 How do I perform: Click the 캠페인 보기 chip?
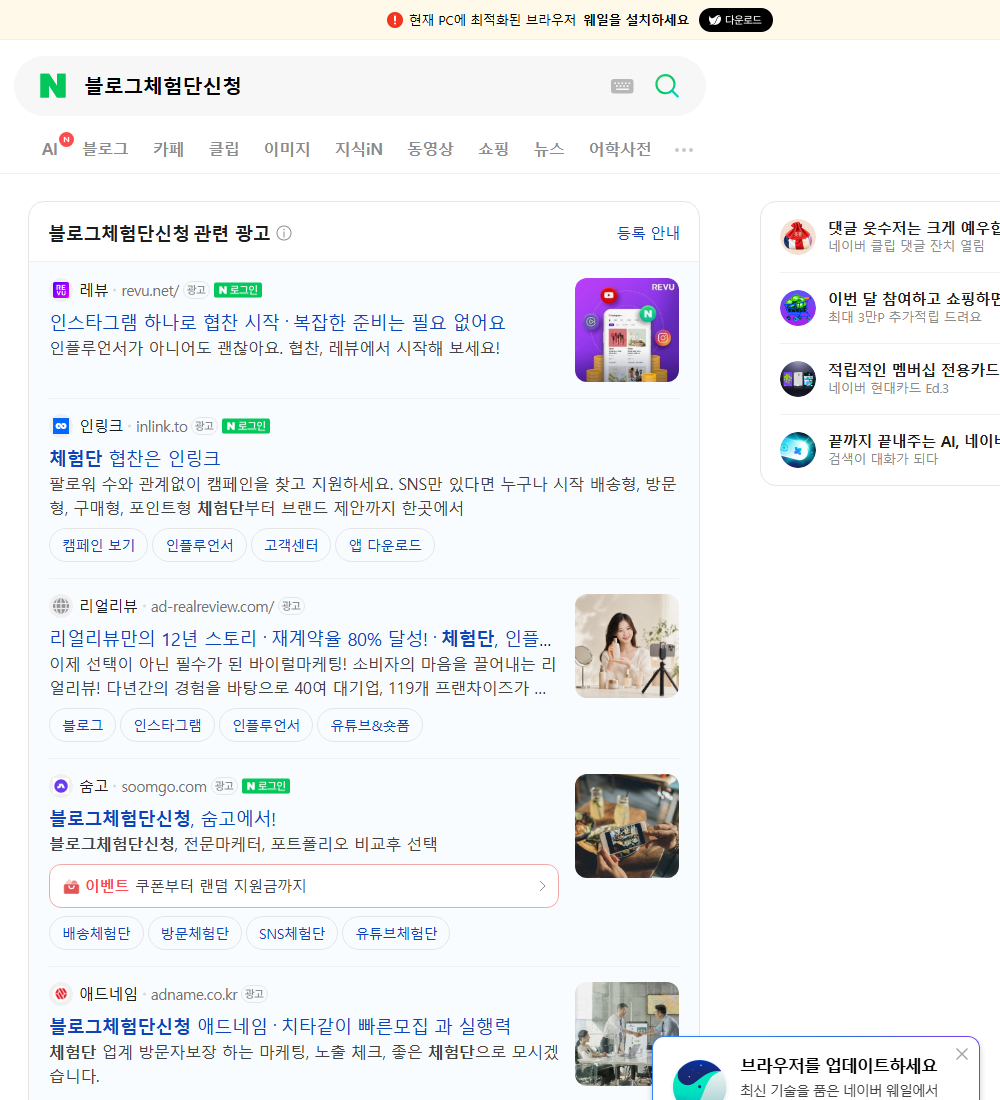click(98, 545)
